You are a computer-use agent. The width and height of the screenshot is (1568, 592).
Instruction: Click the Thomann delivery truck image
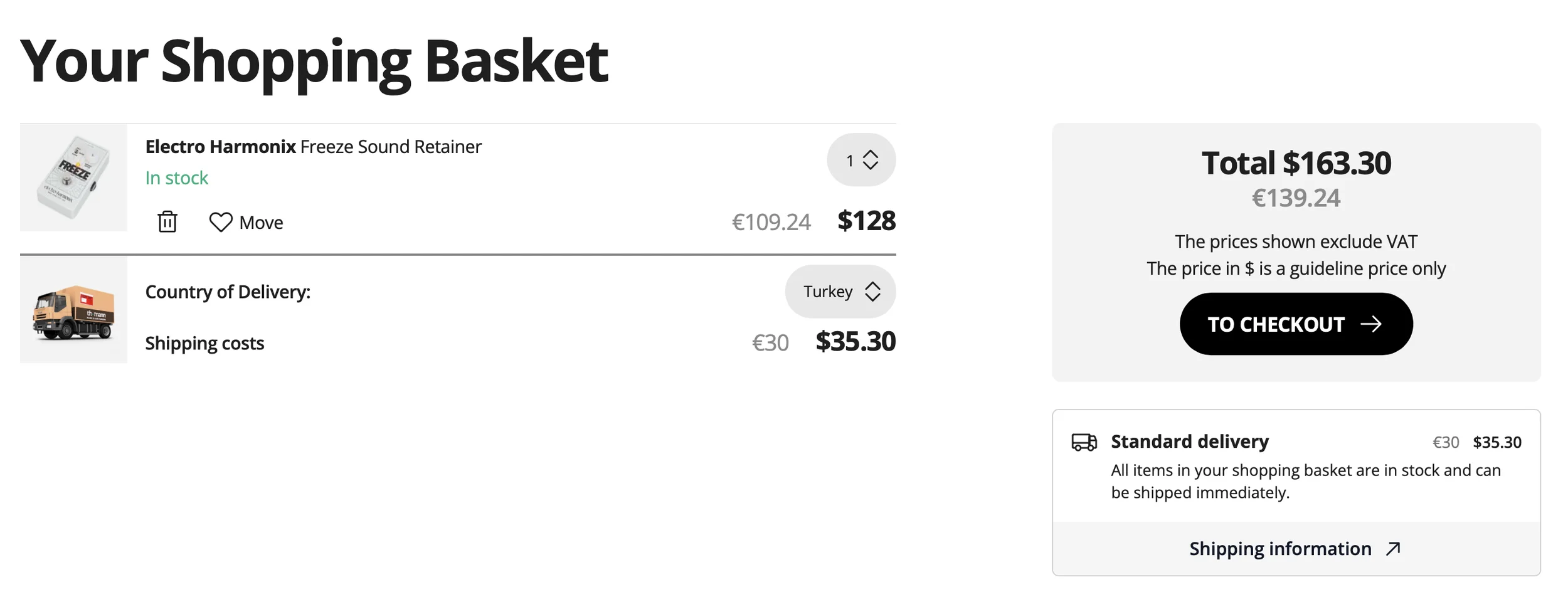pyautogui.click(x=73, y=310)
